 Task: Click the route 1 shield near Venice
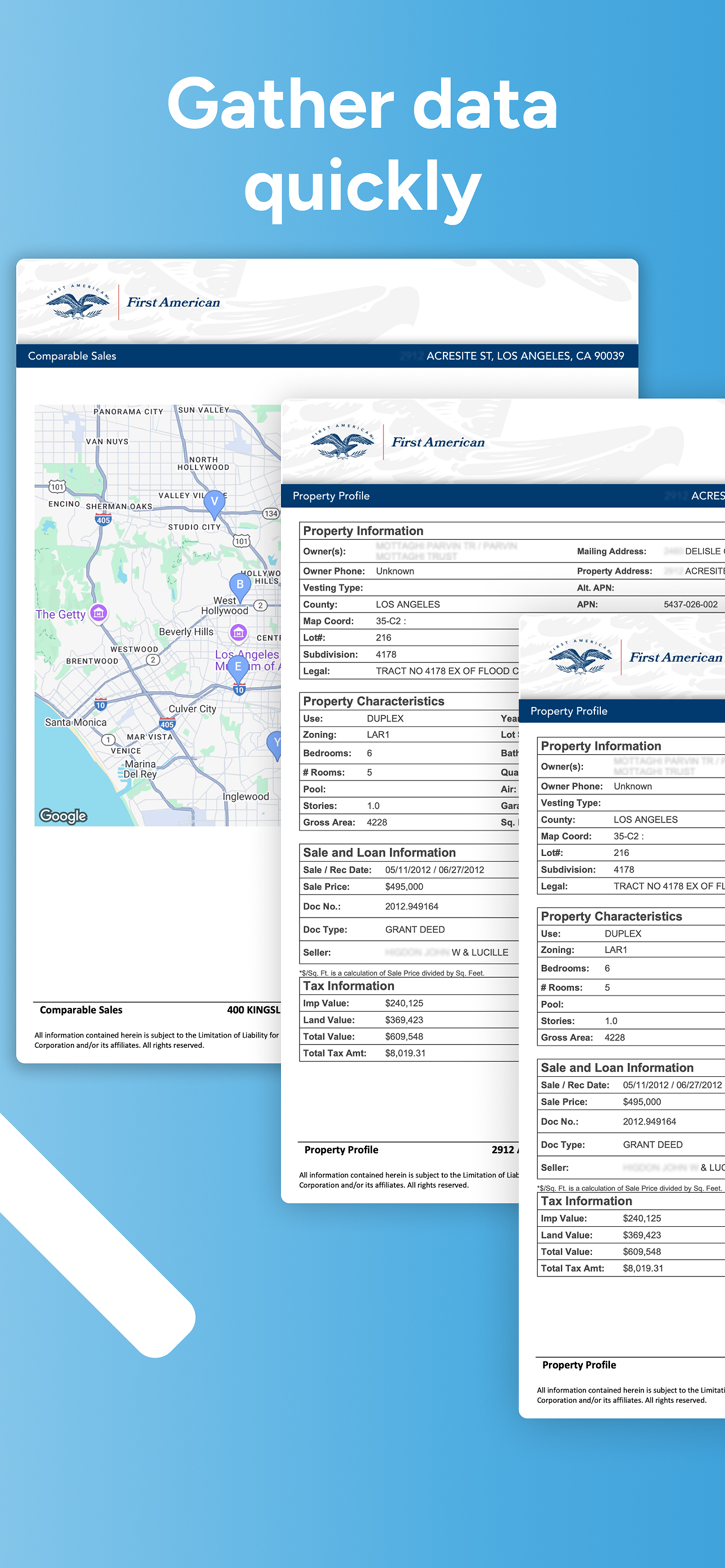pos(108,739)
